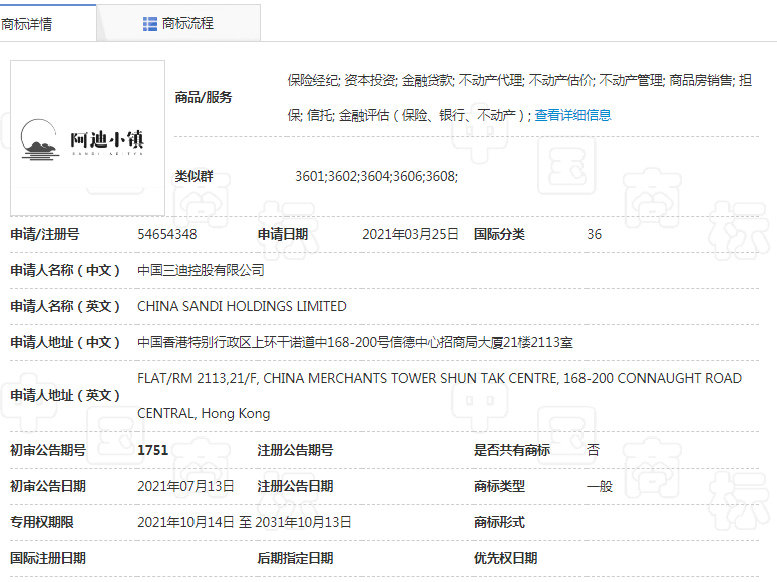
Task: Click the 商标类型 value 一般
Action: [600, 486]
